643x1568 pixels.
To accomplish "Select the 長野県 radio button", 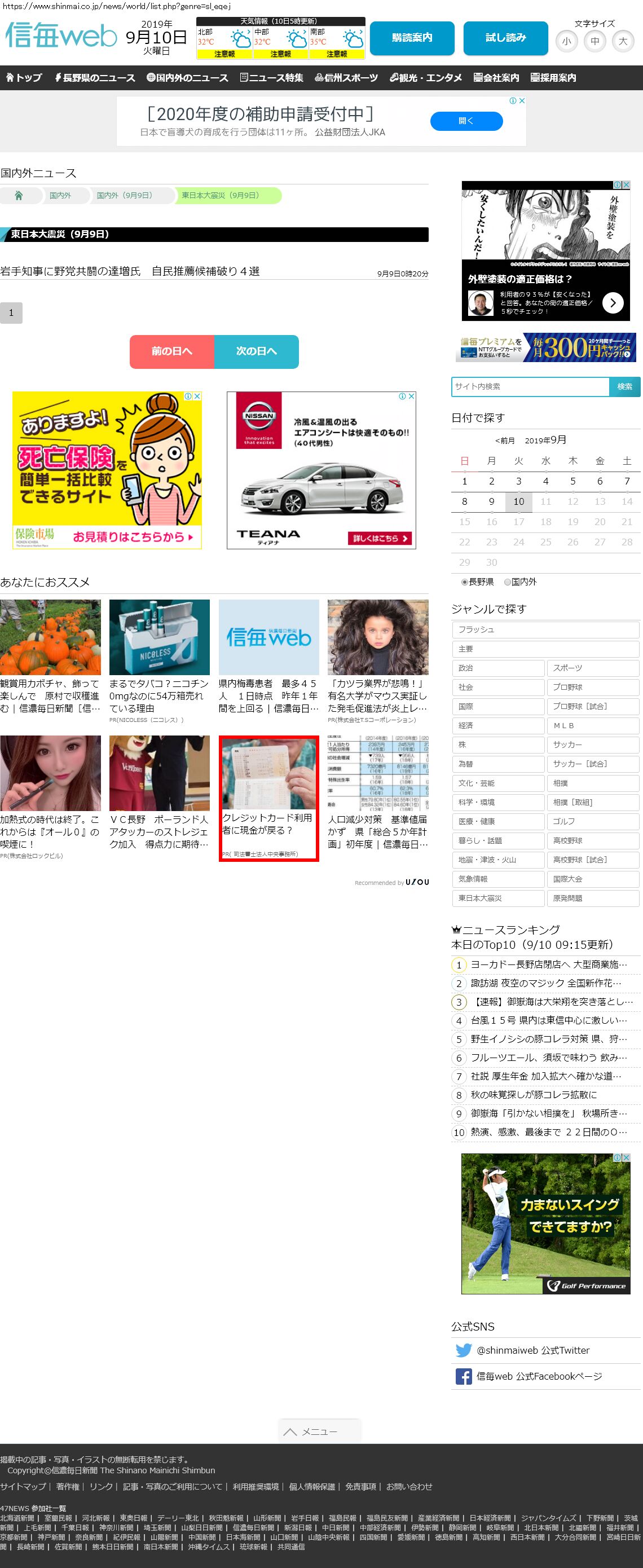I will click(465, 582).
